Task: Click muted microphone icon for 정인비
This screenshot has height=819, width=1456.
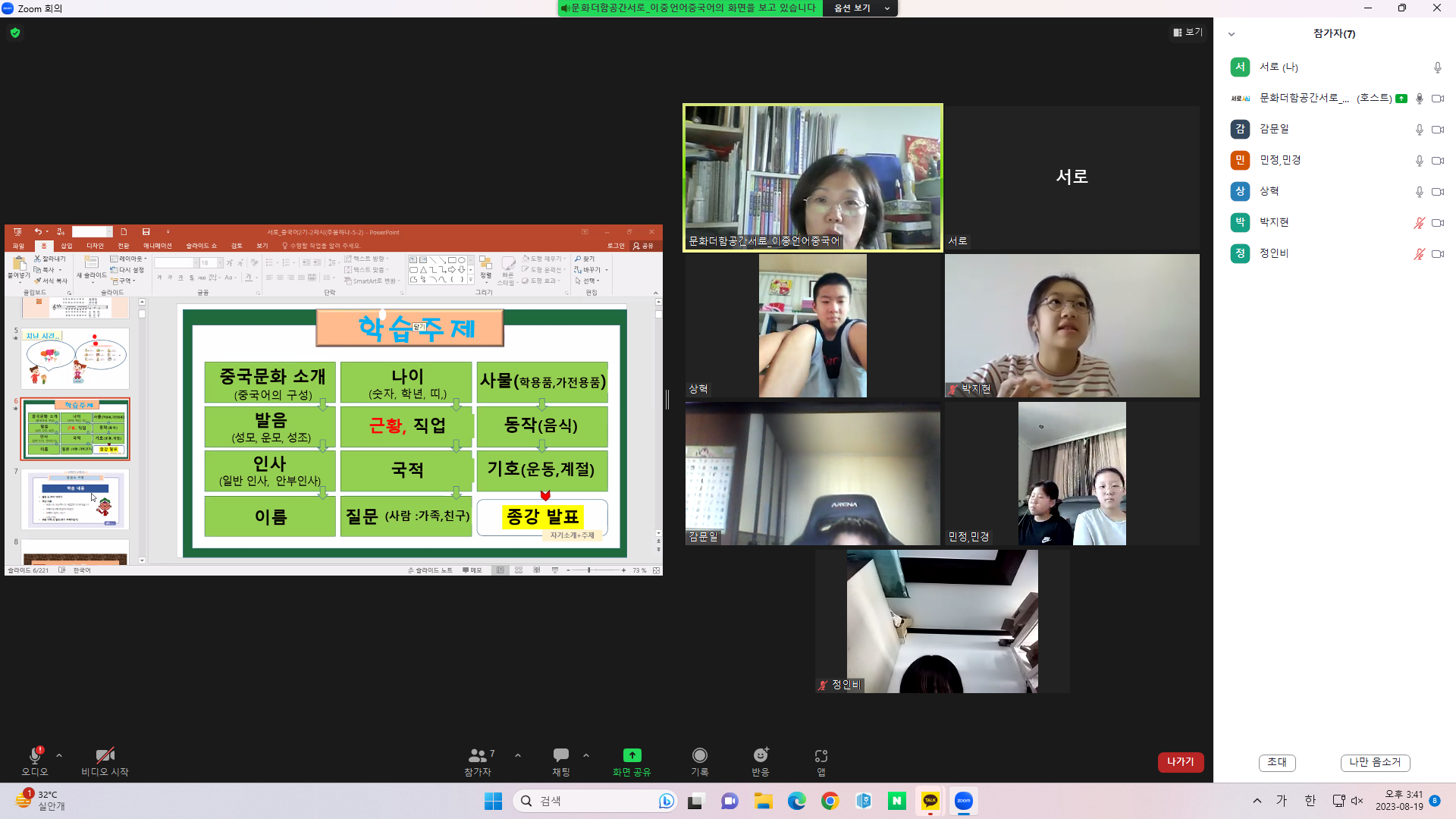Action: pos(1420,254)
